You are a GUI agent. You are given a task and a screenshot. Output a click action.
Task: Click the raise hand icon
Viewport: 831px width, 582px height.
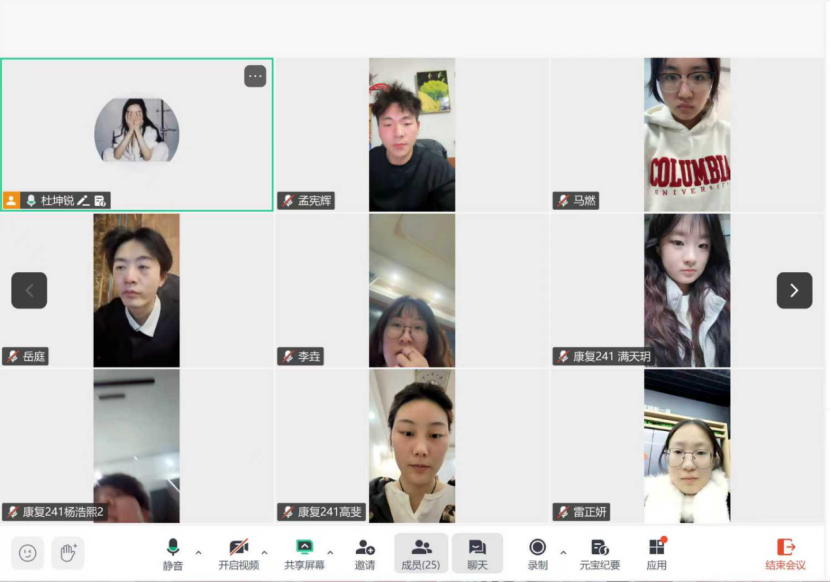coord(68,553)
